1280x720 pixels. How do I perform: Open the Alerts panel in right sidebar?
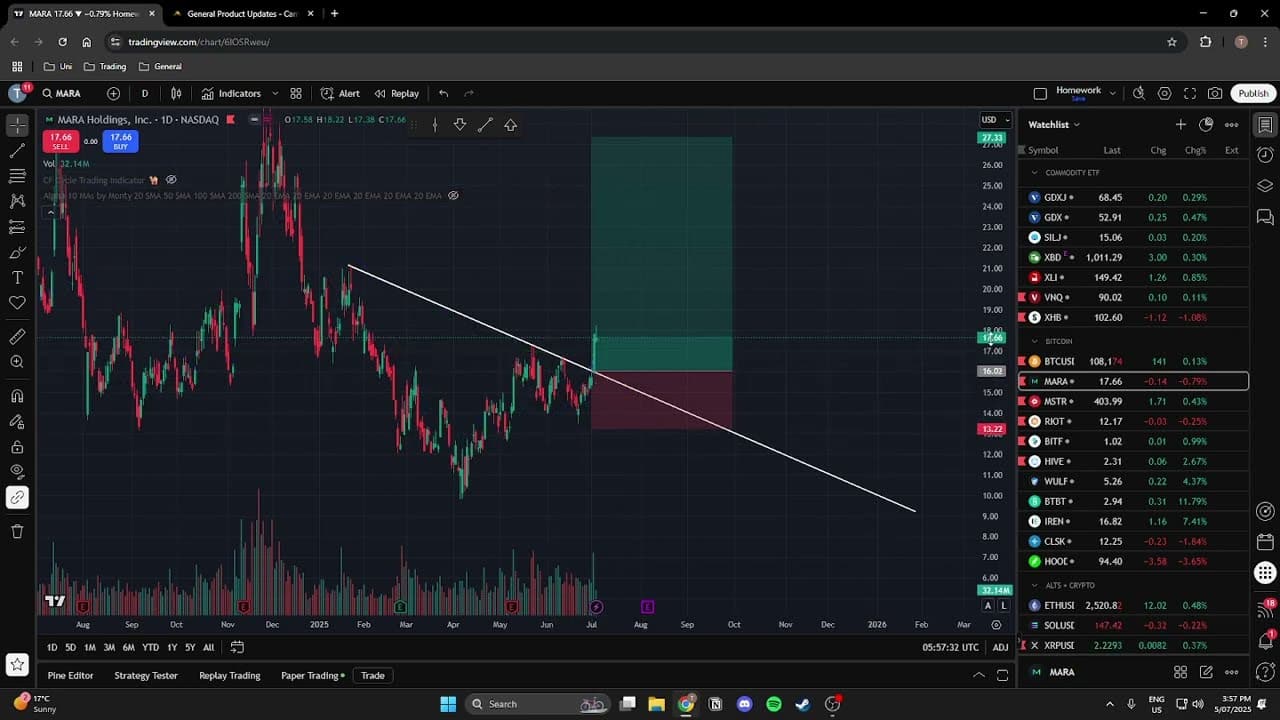click(x=1265, y=155)
